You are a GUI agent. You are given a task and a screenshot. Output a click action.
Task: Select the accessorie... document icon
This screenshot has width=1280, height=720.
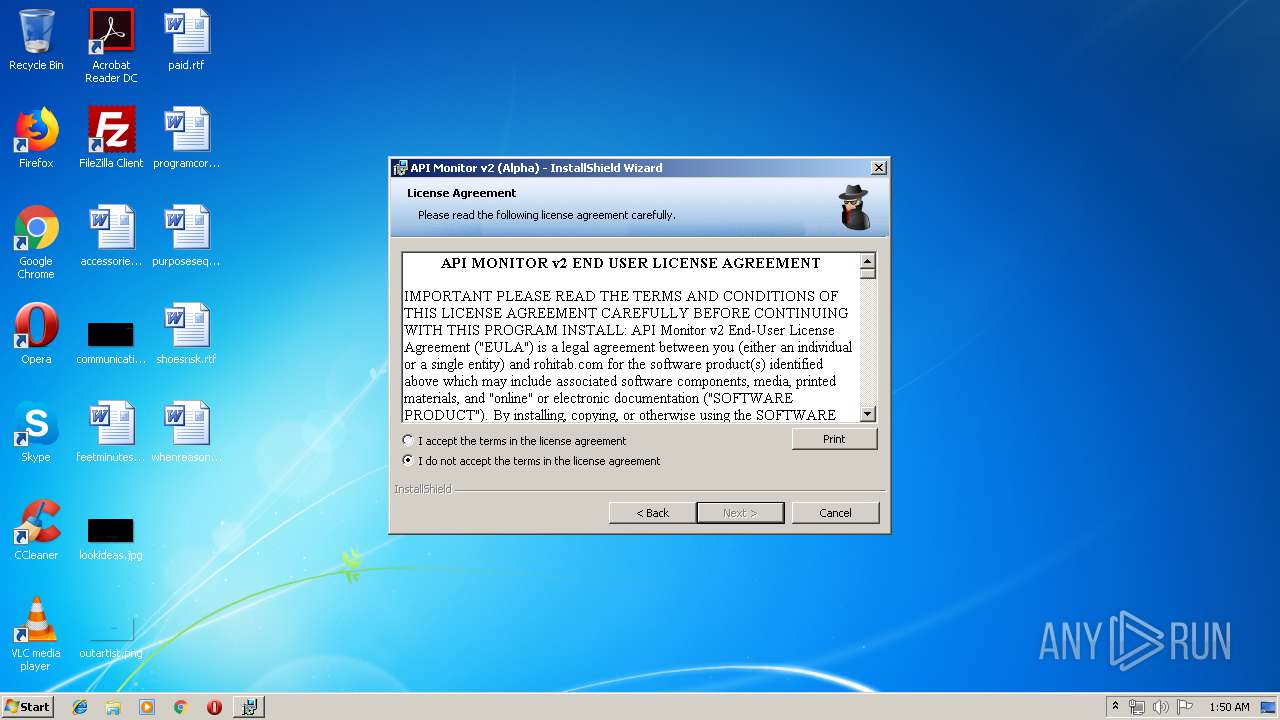pos(111,236)
